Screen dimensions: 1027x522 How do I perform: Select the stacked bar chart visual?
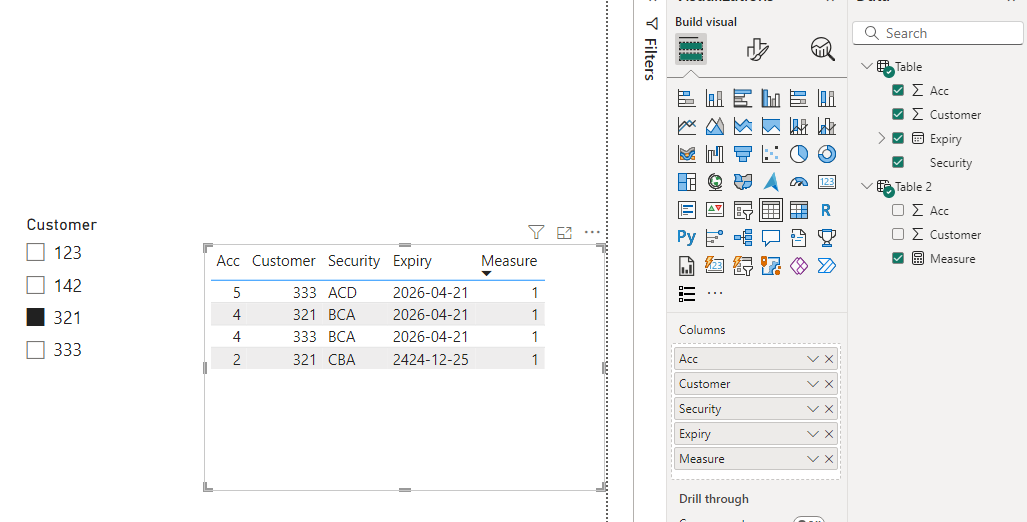pos(686,98)
